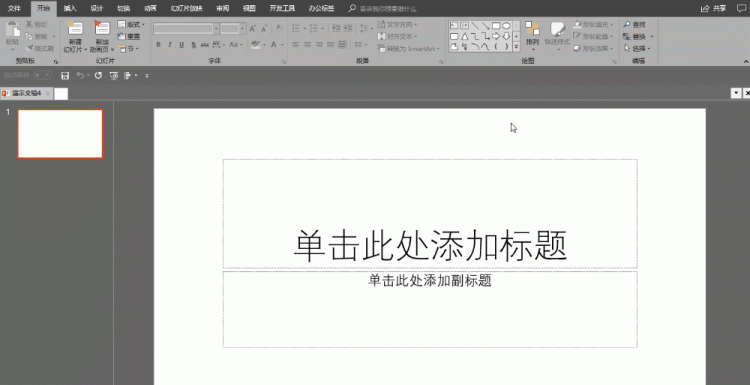750x385 pixels.
Task: Click the New Slide (新建幻灯片) icon
Action: pos(75,28)
